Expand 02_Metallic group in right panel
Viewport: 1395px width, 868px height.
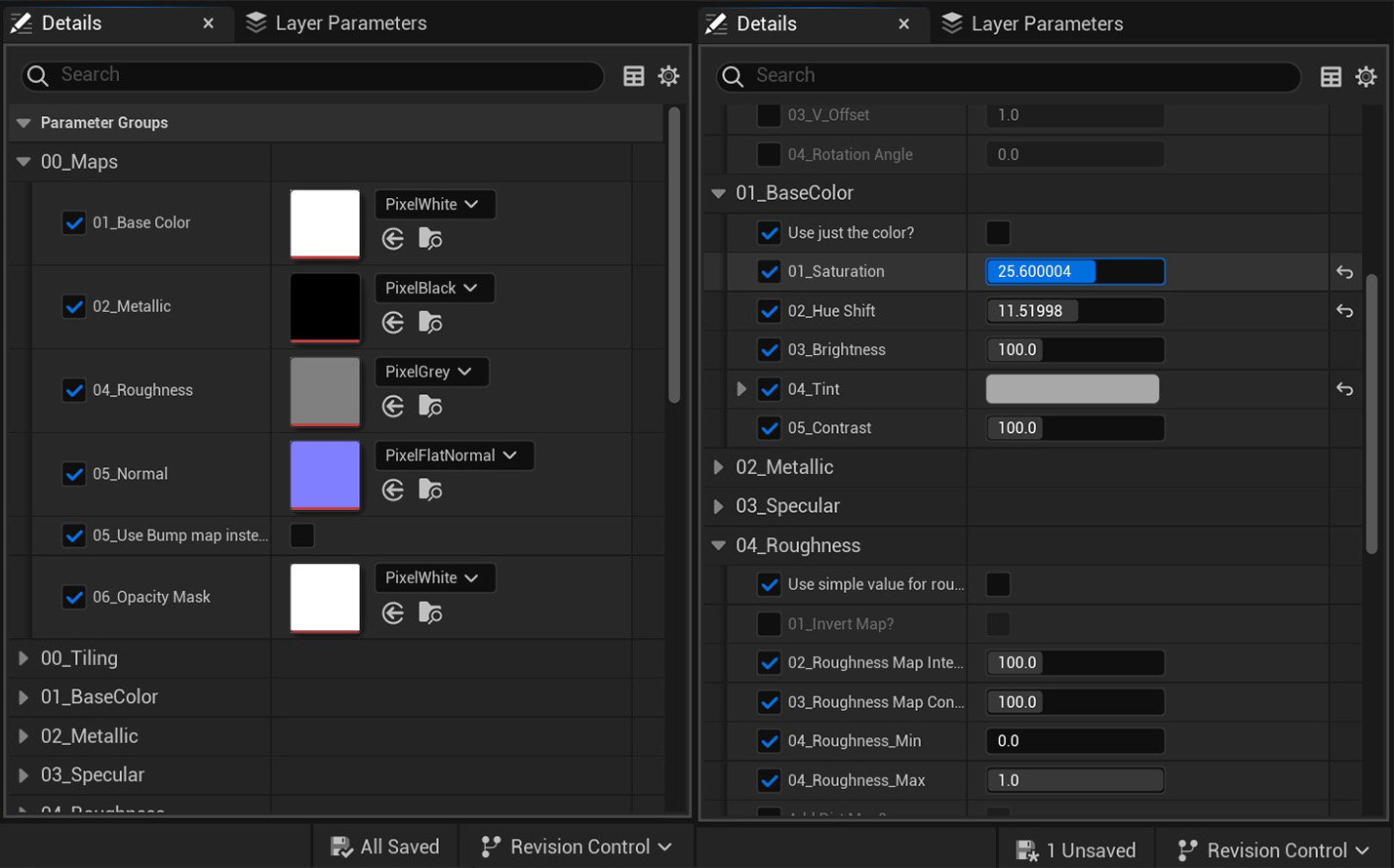coord(719,467)
